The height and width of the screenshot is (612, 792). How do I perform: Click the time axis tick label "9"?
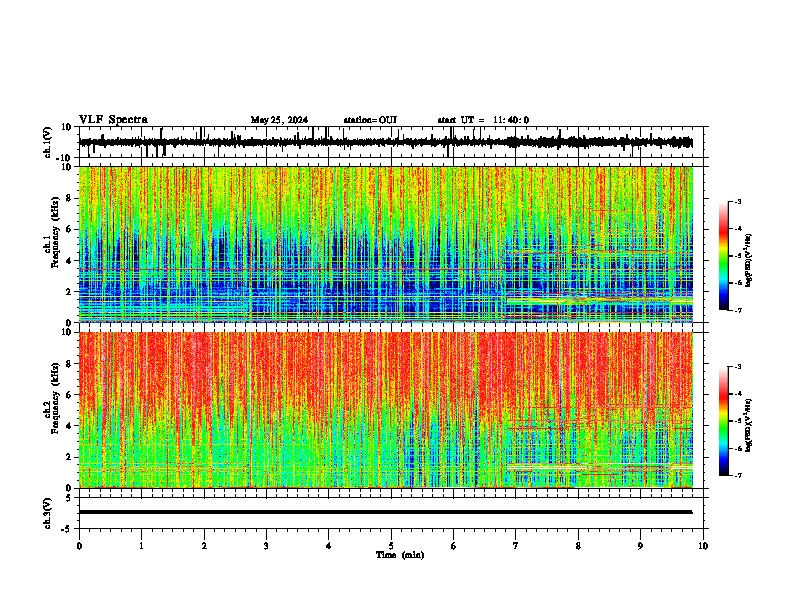(640, 546)
